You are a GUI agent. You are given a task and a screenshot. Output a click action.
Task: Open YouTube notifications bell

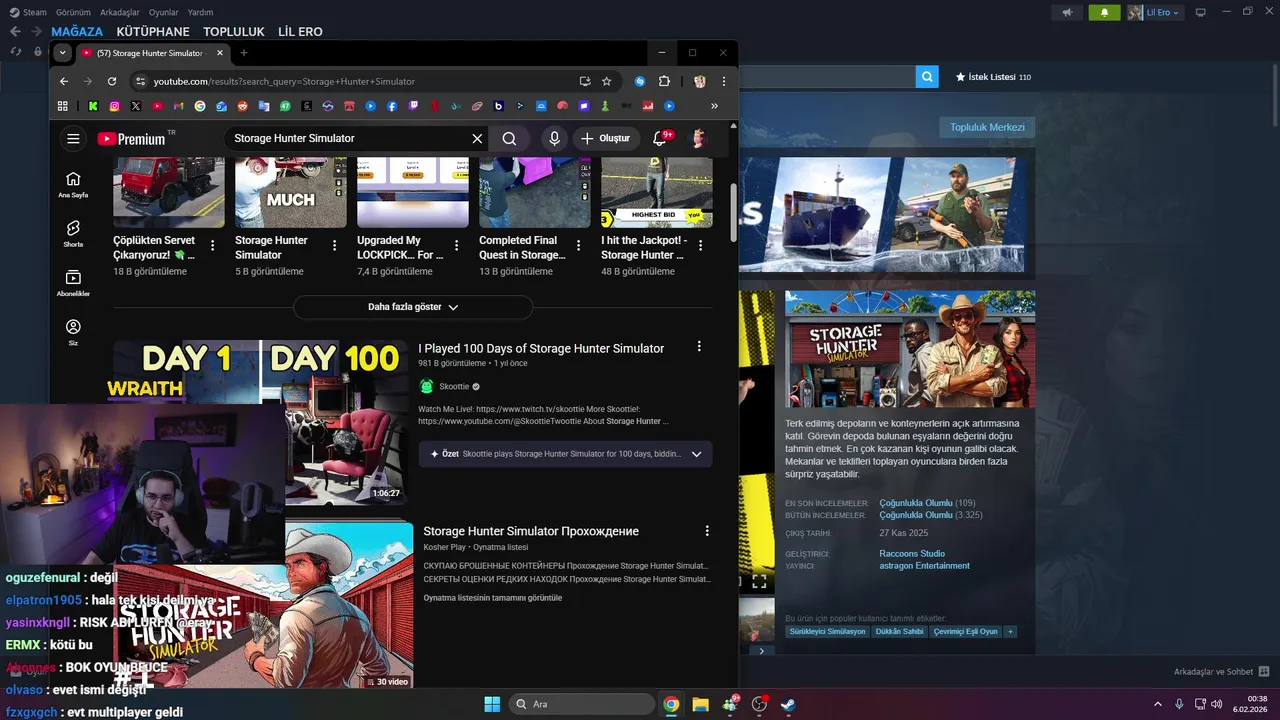point(660,139)
